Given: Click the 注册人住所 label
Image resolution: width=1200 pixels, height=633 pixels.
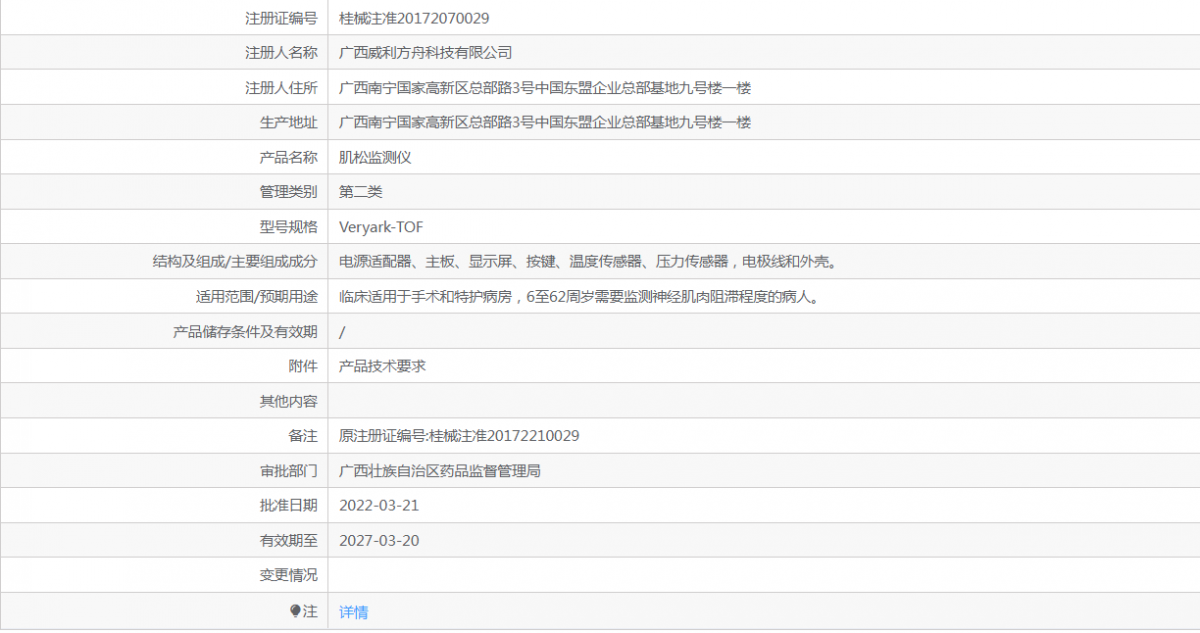Looking at the screenshot, I should pos(281,87).
